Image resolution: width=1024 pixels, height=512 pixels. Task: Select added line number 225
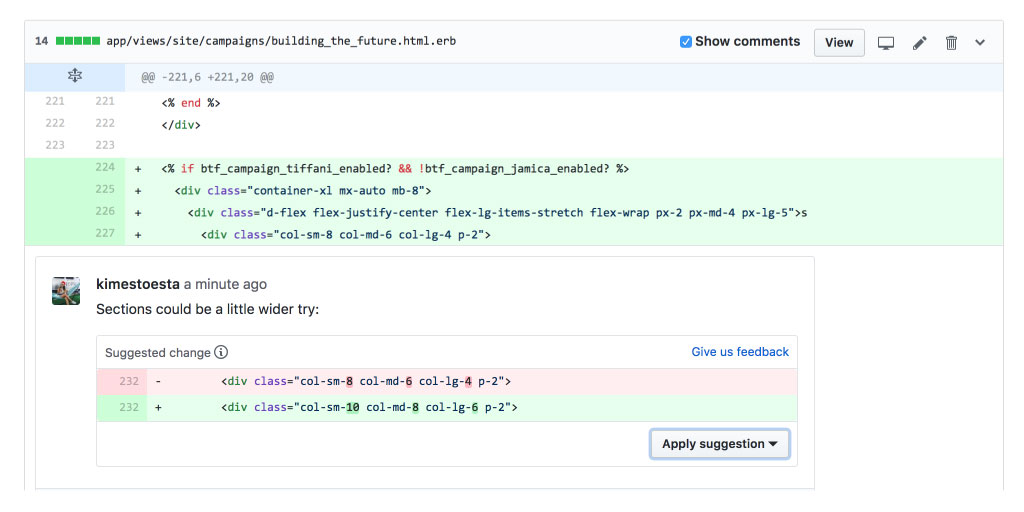tap(105, 190)
